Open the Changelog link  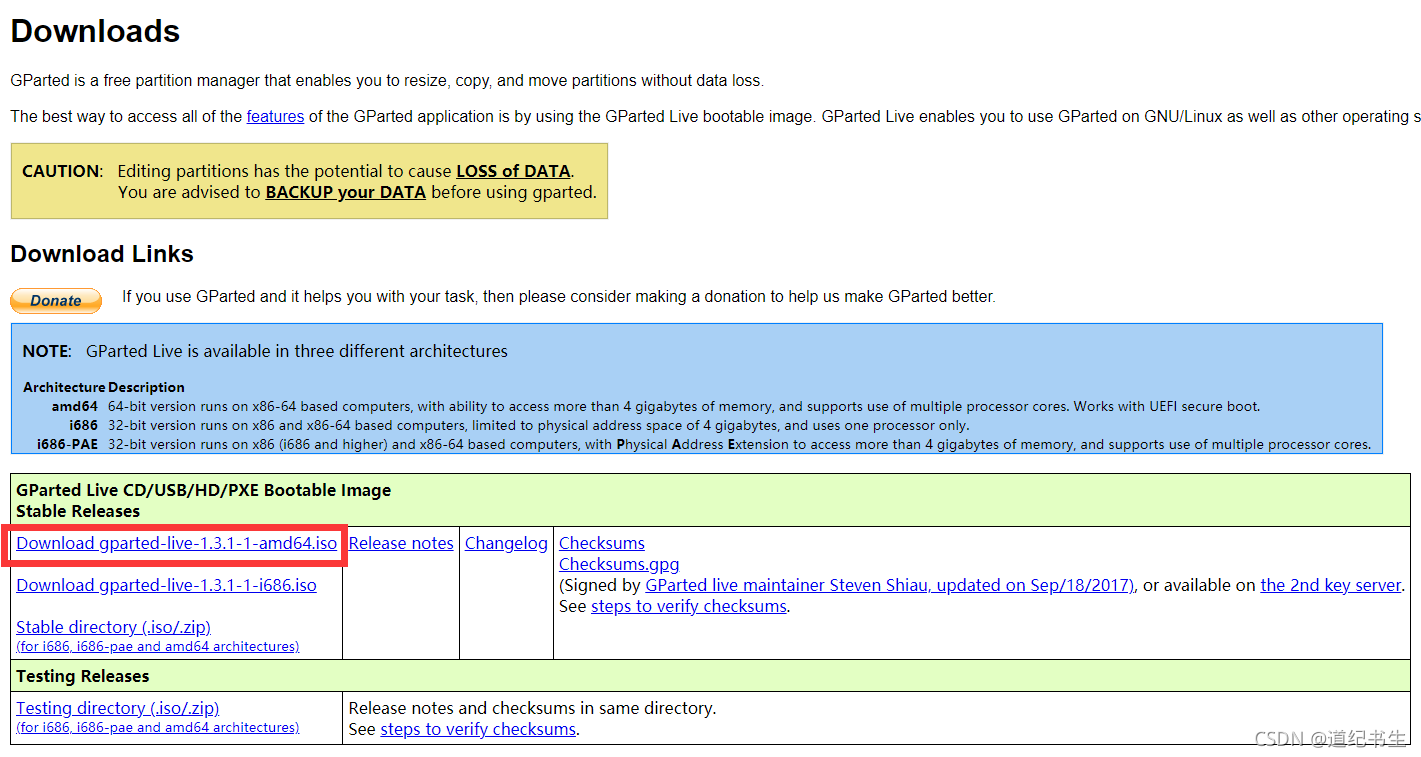[x=506, y=543]
